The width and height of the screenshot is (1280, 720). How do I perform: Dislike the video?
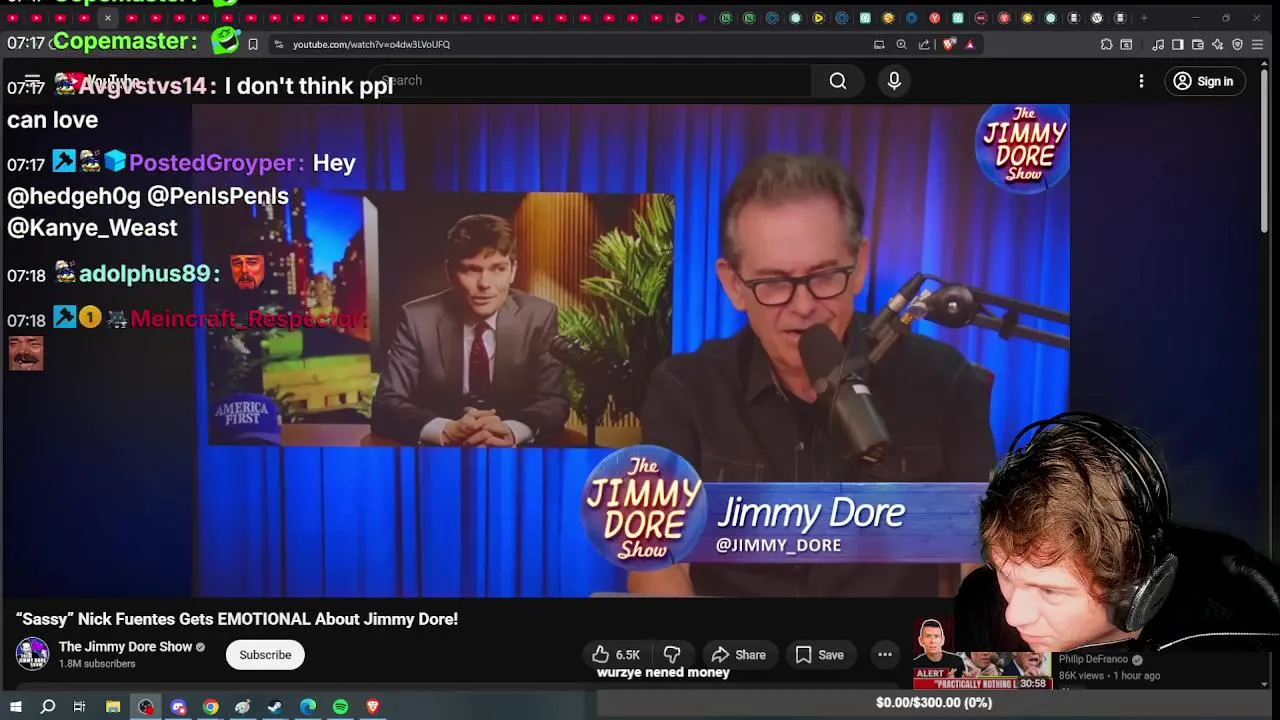(x=672, y=655)
